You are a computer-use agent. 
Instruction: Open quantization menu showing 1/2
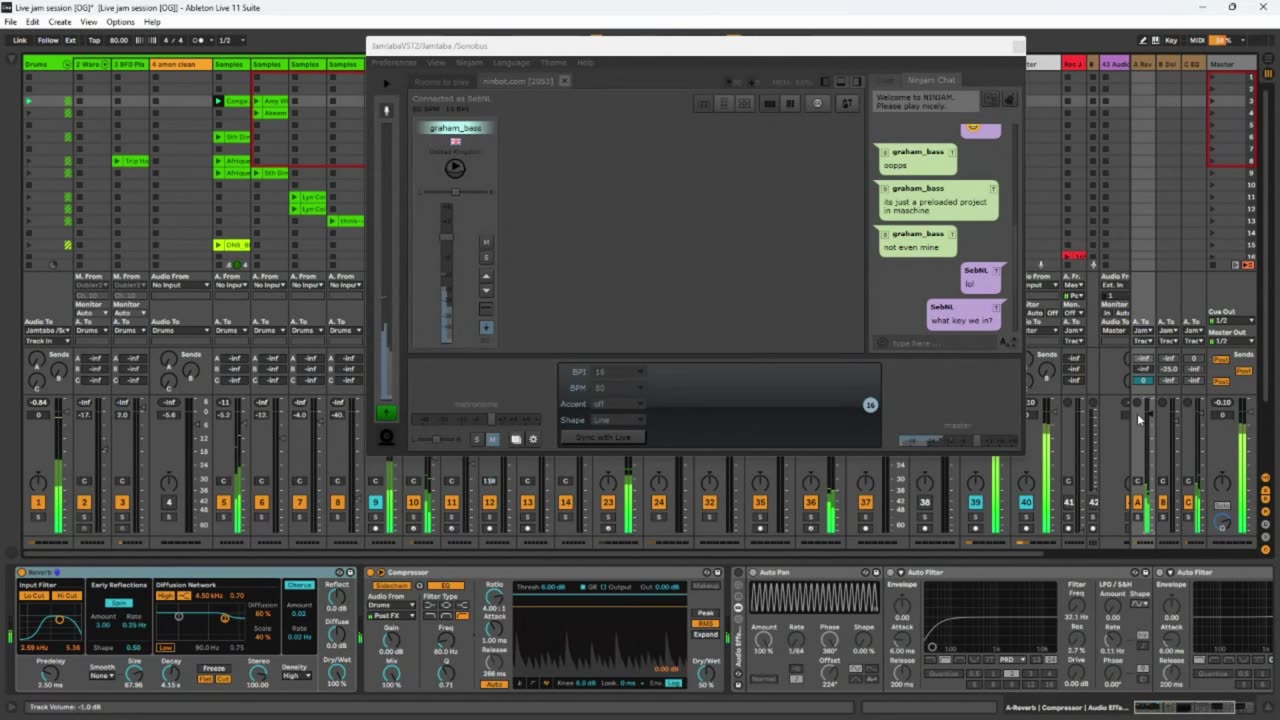[229, 40]
